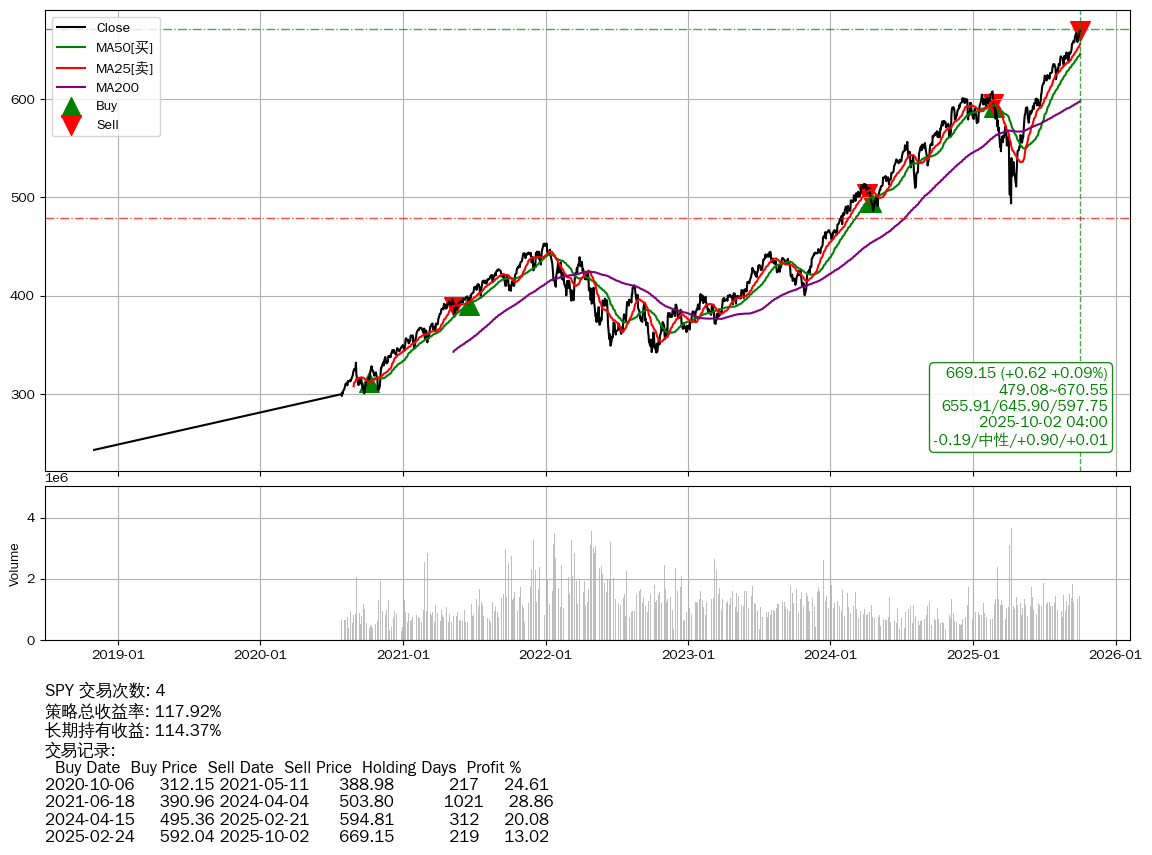The width and height of the screenshot is (1152, 855).
Task: Click the 2022-01 x-axis tick label
Action: (x=546, y=655)
